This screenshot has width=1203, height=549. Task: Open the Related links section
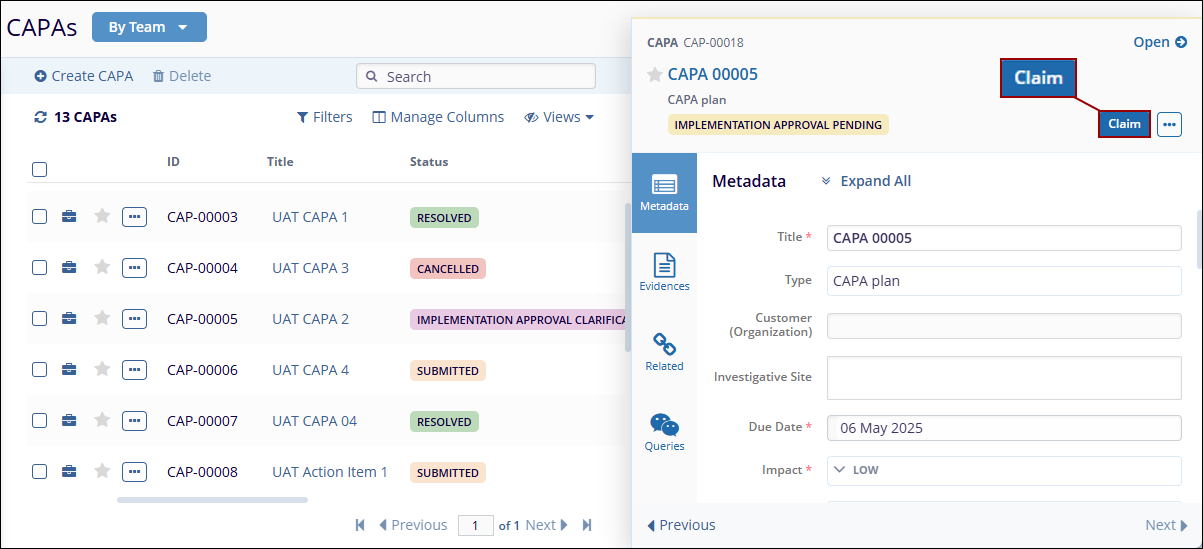[664, 351]
